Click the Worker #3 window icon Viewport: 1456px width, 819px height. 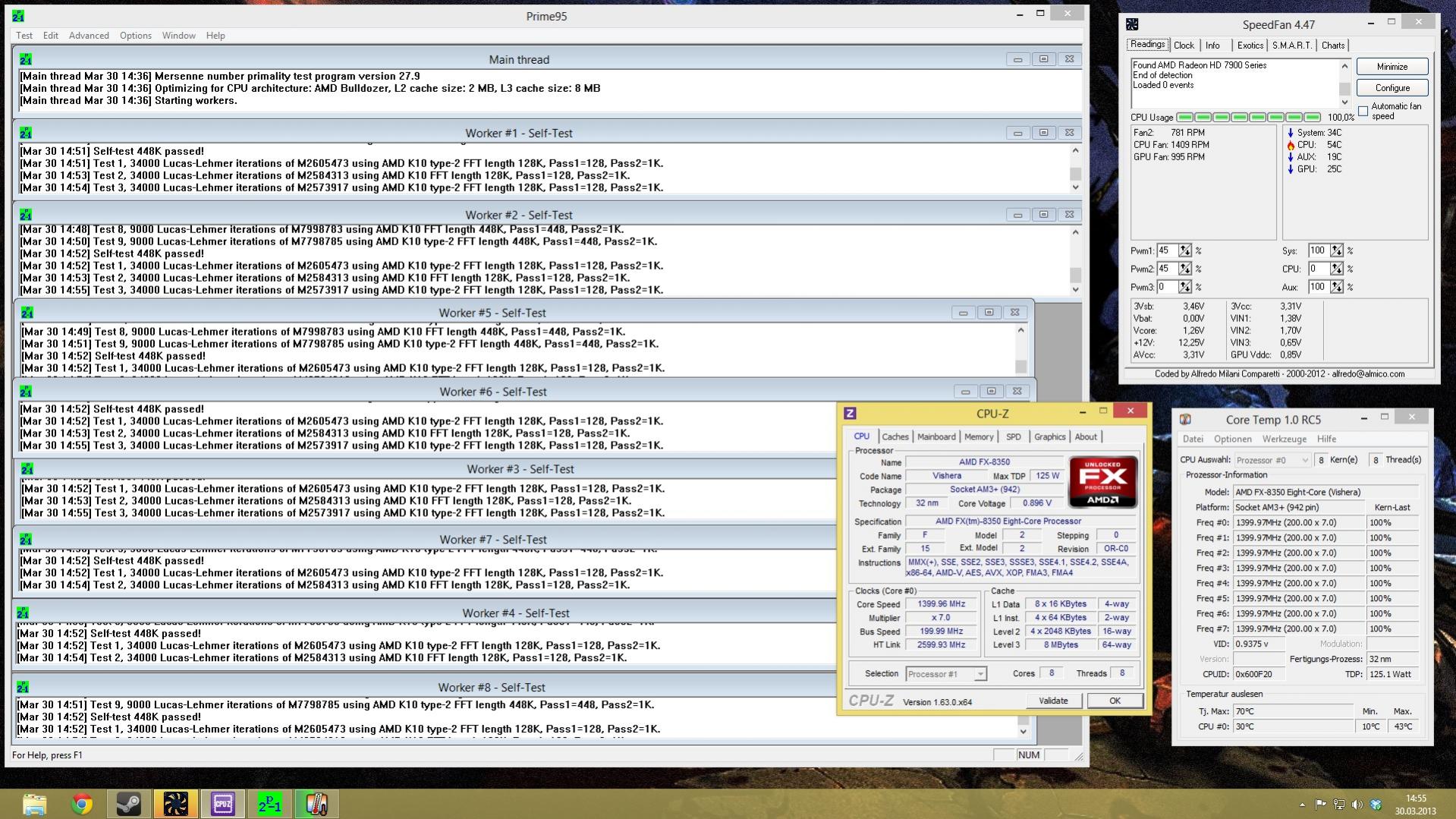[27, 469]
